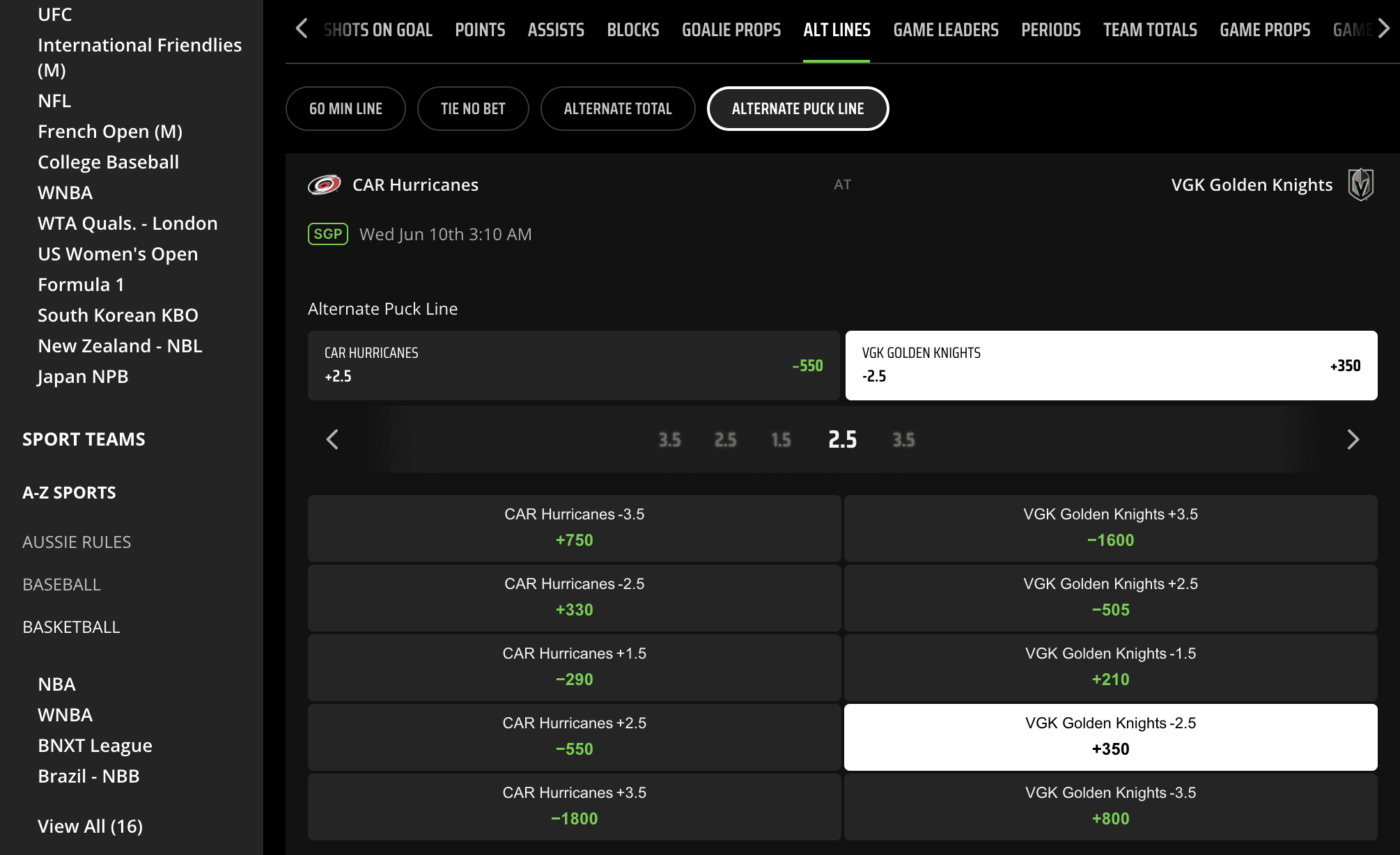This screenshot has width=1400, height=855.
Task: Open the Game Props tab
Action: (x=1265, y=30)
